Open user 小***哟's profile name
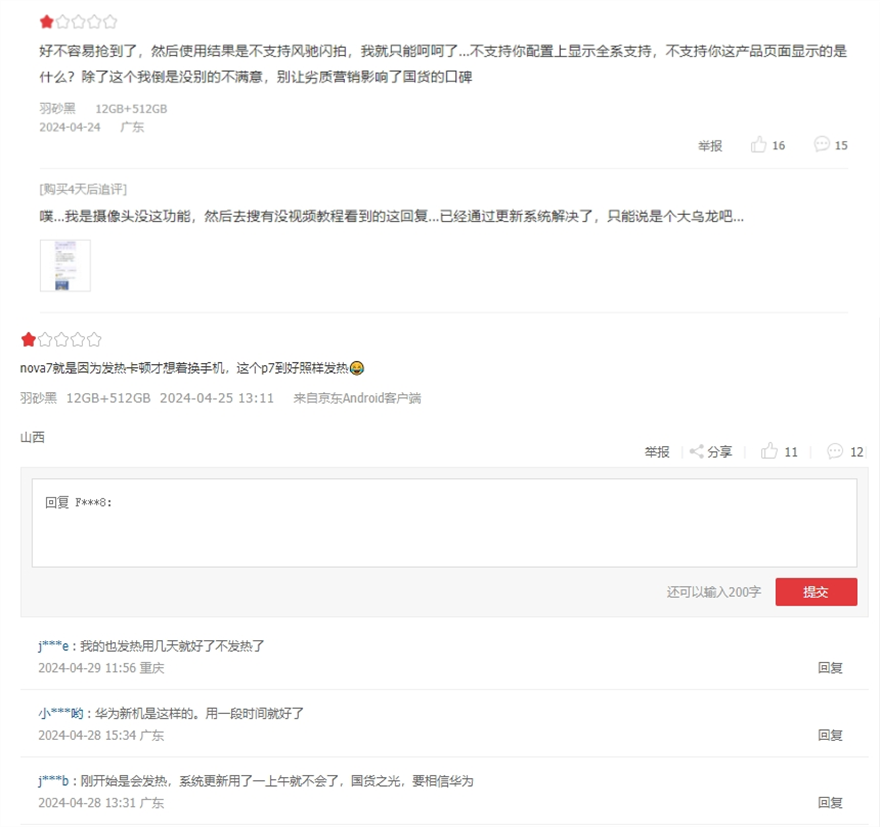This screenshot has width=880, height=827. click(x=61, y=714)
